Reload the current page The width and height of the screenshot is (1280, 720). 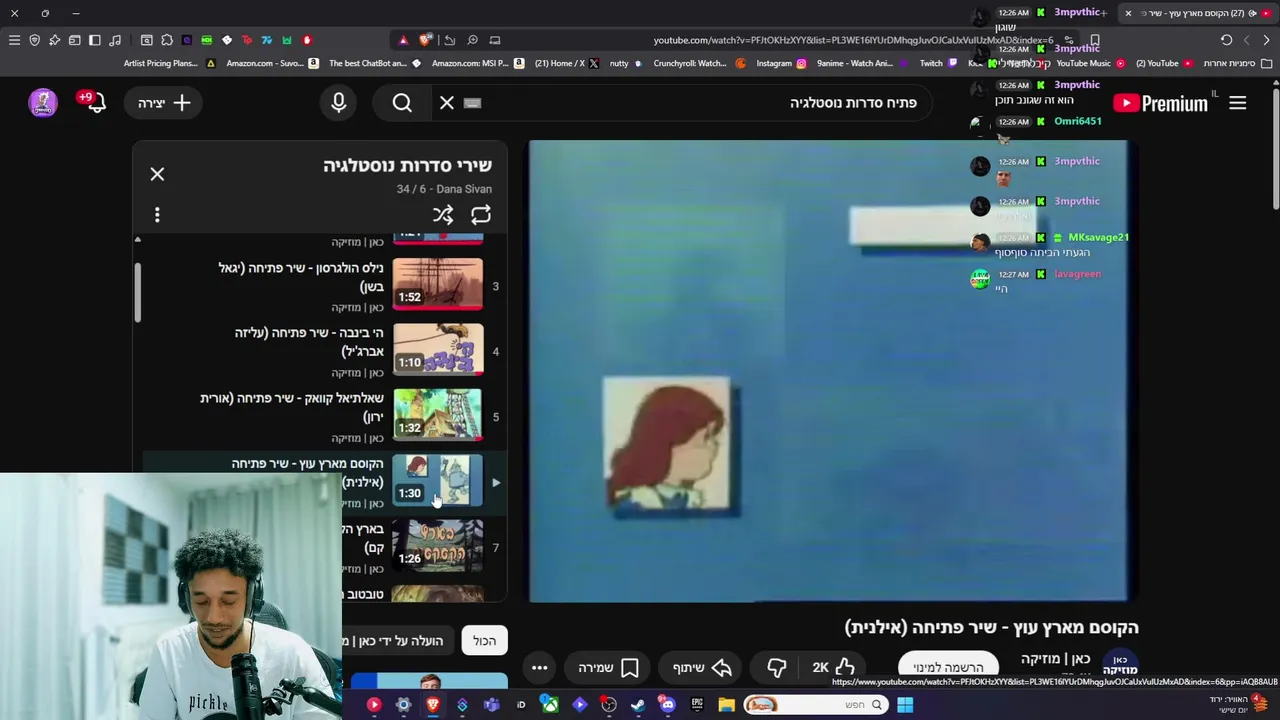tap(1226, 40)
